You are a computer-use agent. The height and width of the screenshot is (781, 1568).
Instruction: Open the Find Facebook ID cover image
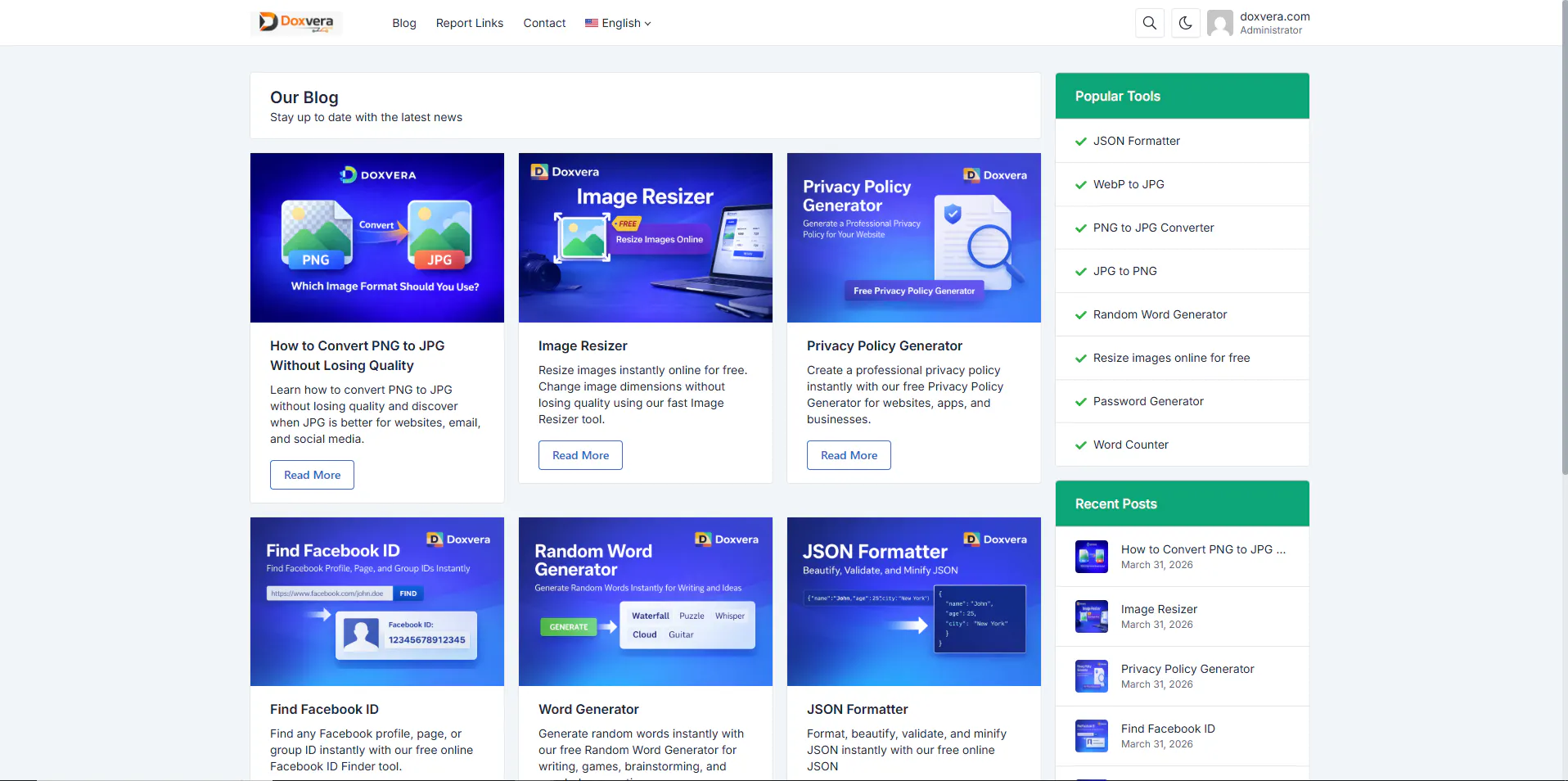pos(377,602)
